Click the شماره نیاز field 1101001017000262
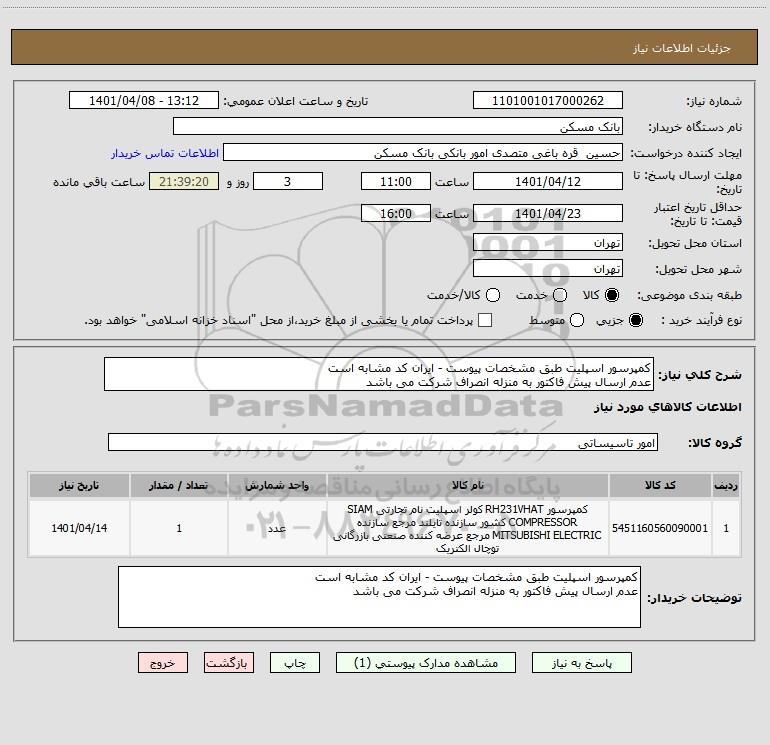 coord(548,100)
